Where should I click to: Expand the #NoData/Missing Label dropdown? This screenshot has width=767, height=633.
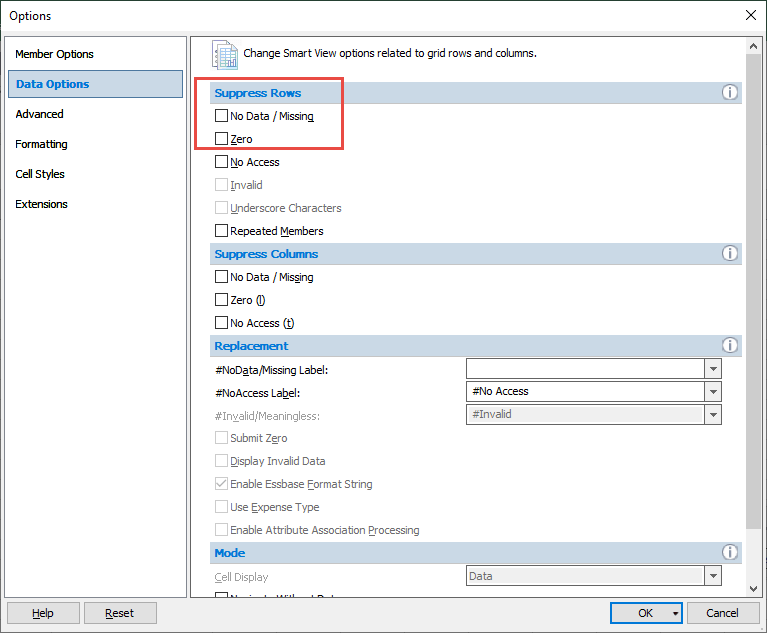[x=713, y=369]
